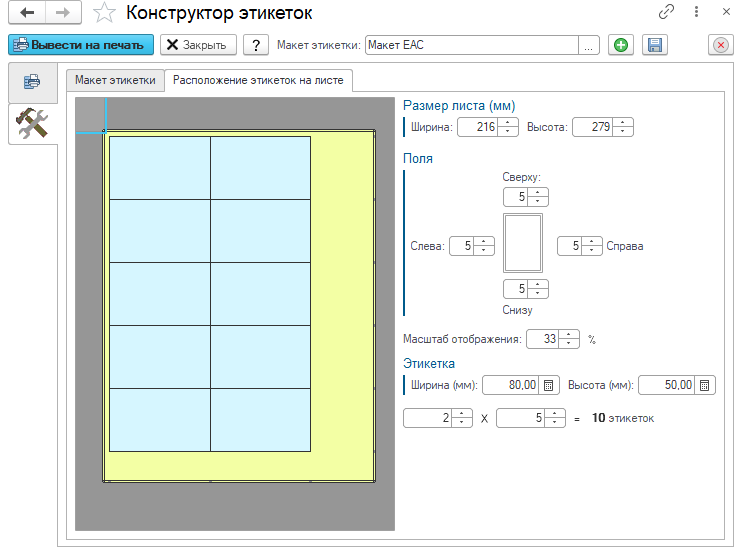This screenshot has width=739, height=548.
Task: Select the hammer and wrench settings tab
Action: [x=32, y=123]
